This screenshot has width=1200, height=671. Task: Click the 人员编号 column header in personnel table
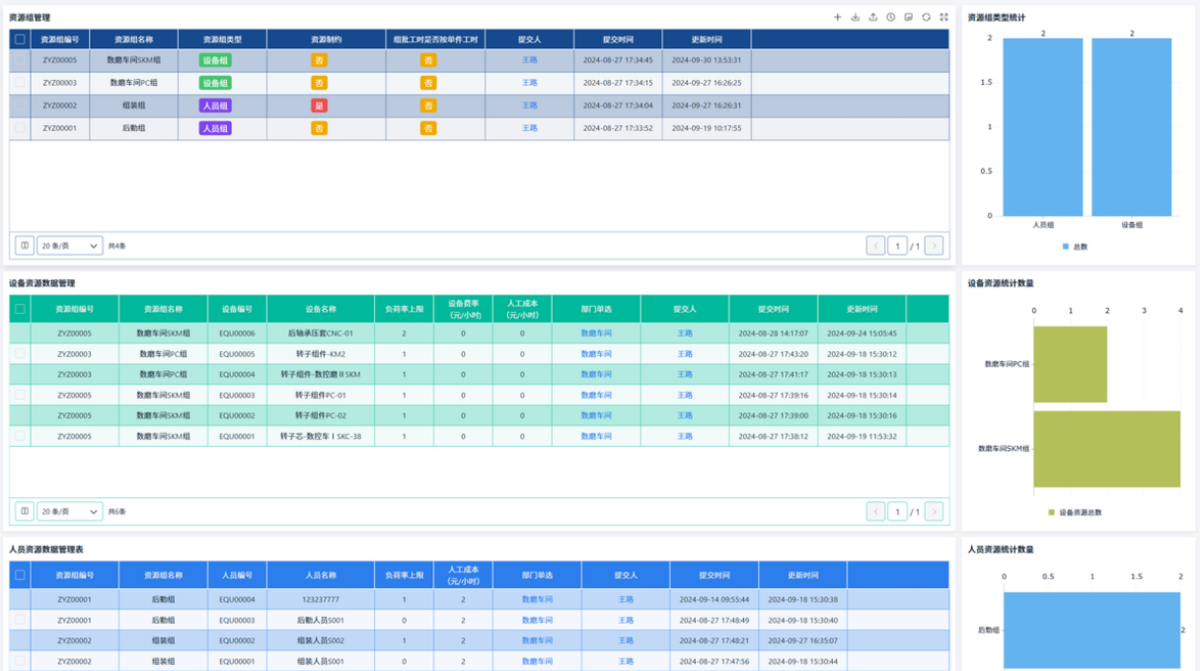237,575
